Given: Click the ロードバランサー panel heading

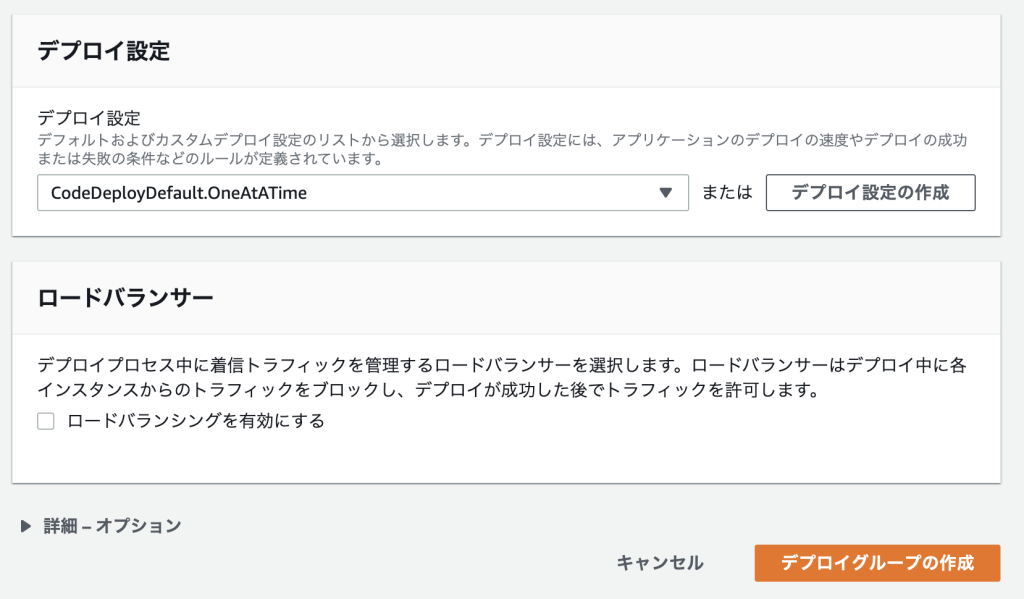Looking at the screenshot, I should click(x=125, y=298).
